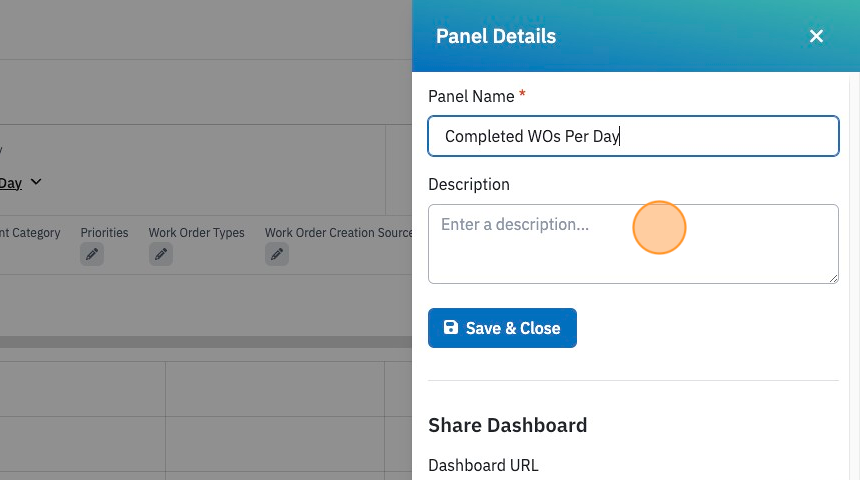Click the Work Order Creation Source label
This screenshot has height=480, width=860.
(x=338, y=233)
